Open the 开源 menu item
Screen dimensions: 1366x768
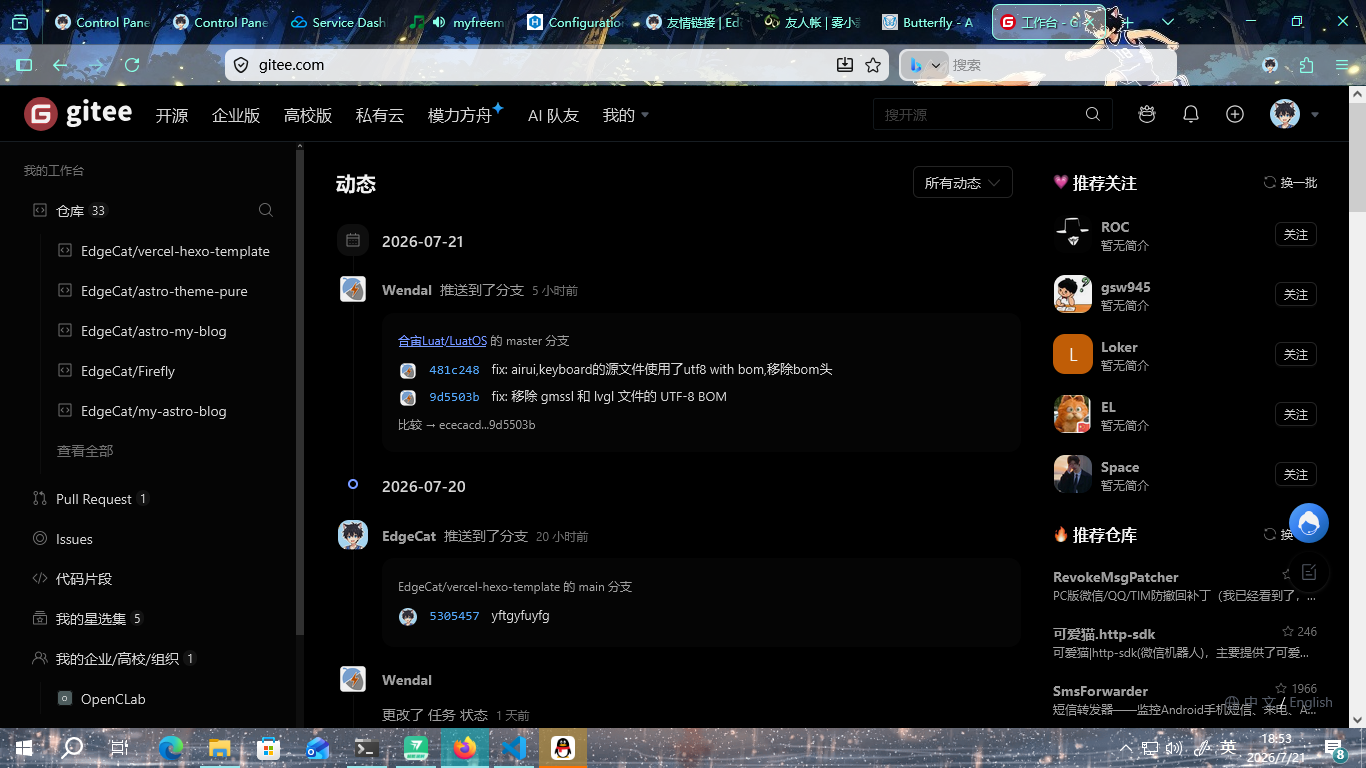(172, 115)
